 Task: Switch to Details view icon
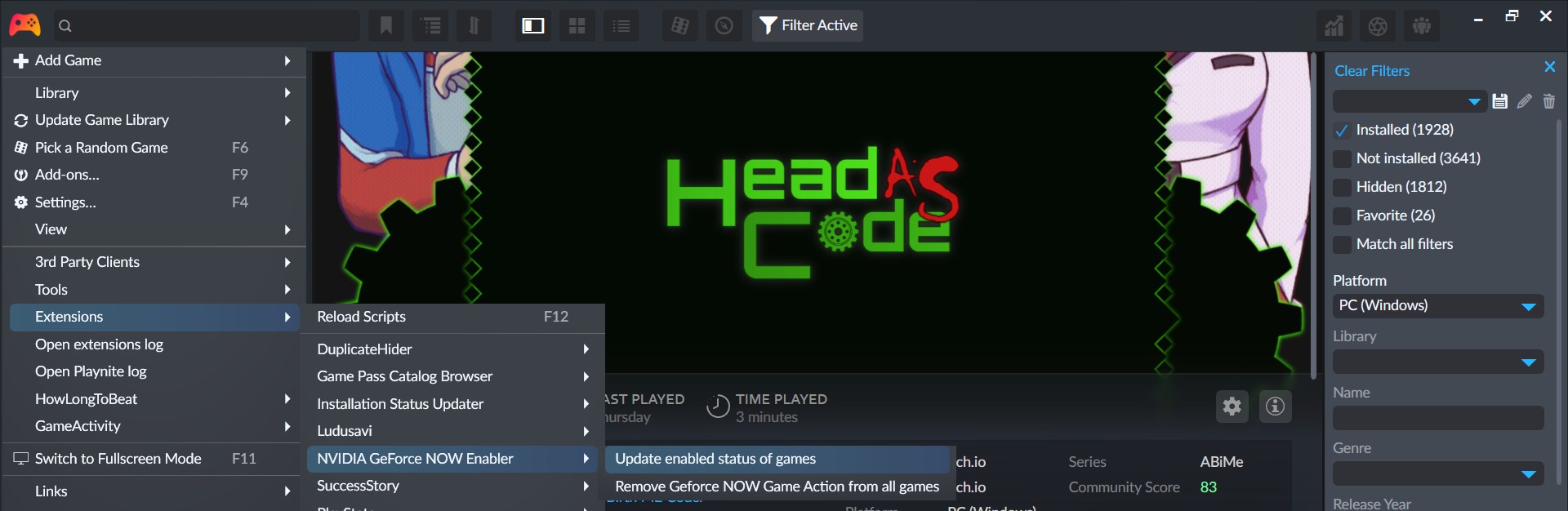pyautogui.click(x=533, y=25)
